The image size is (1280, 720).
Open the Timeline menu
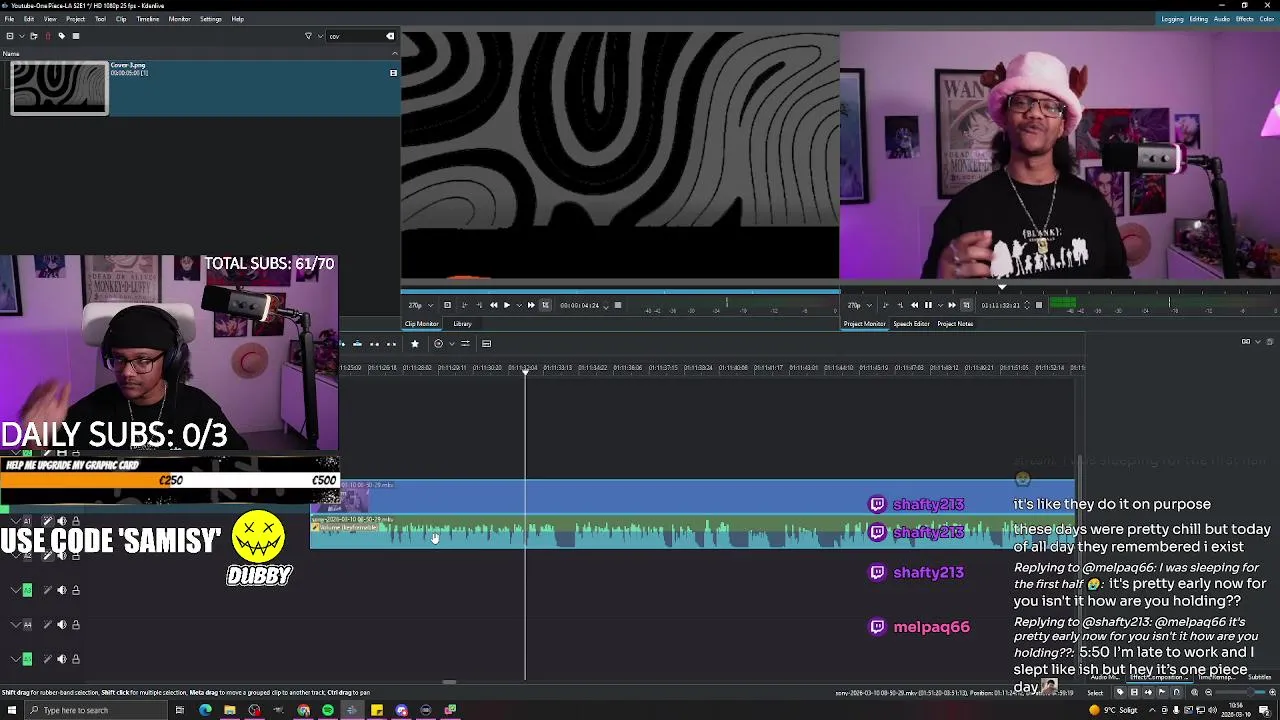pyautogui.click(x=147, y=19)
